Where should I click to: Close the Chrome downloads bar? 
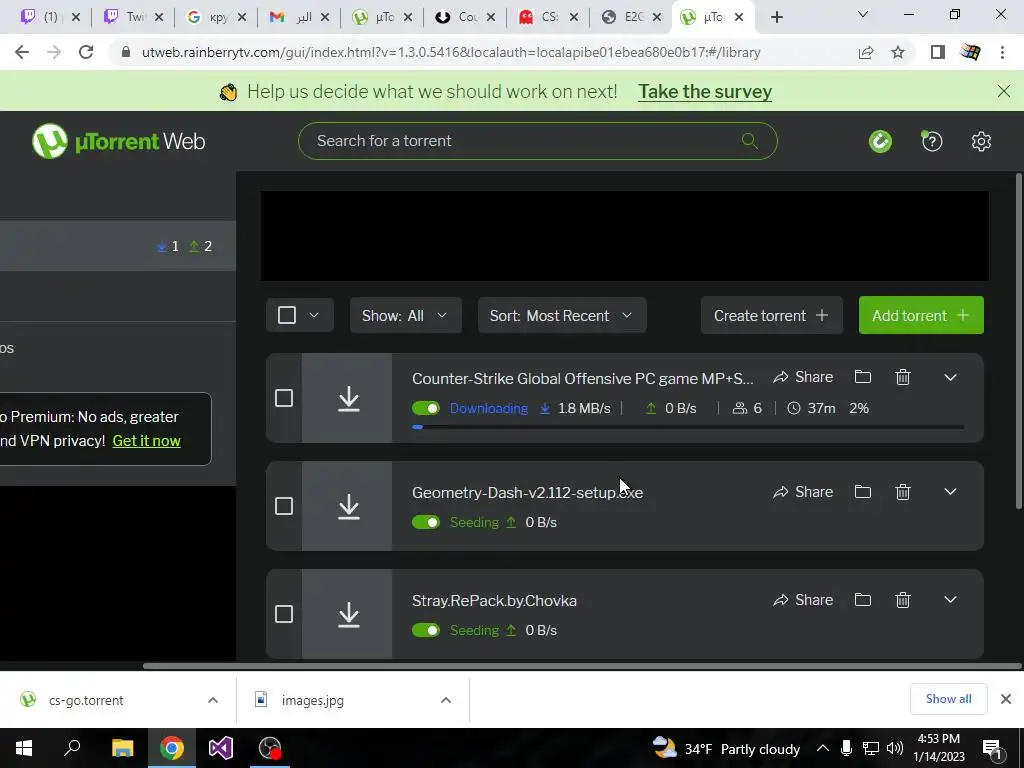(1006, 699)
